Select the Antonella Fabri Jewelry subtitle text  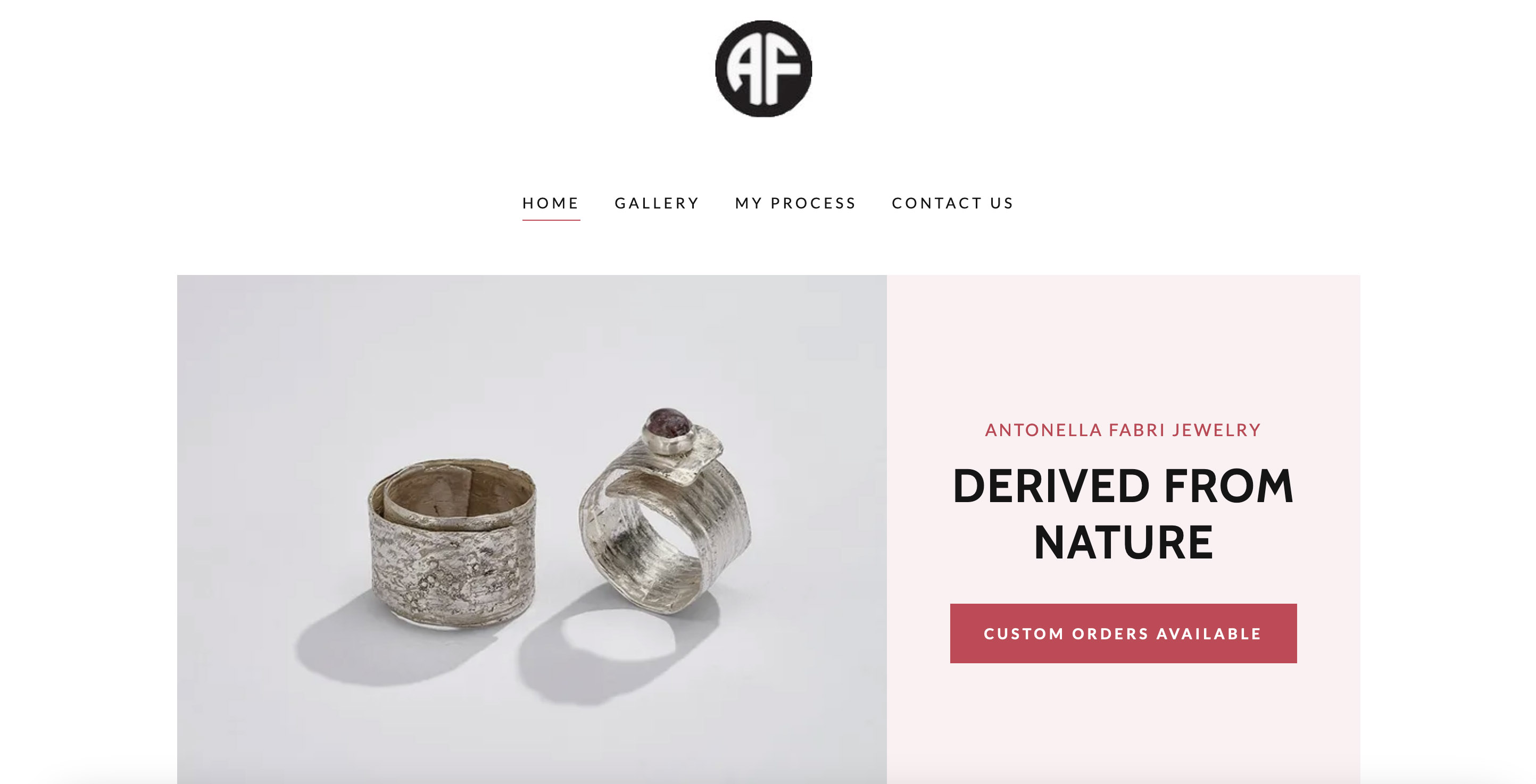point(1123,430)
